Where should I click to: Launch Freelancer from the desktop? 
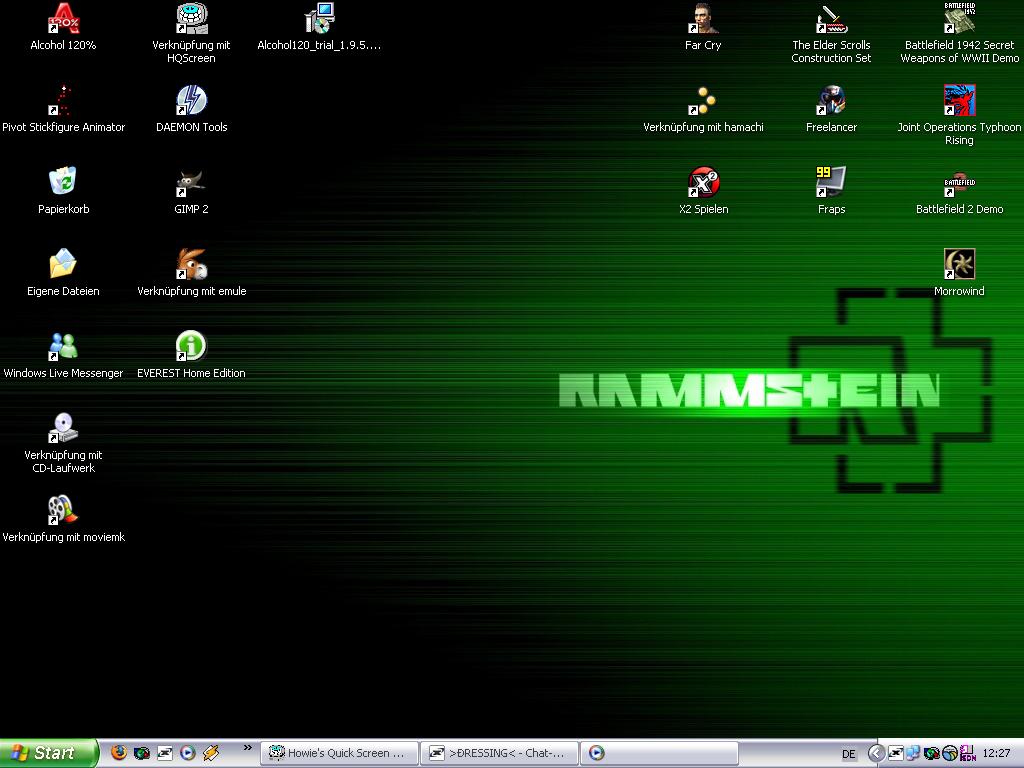[831, 109]
